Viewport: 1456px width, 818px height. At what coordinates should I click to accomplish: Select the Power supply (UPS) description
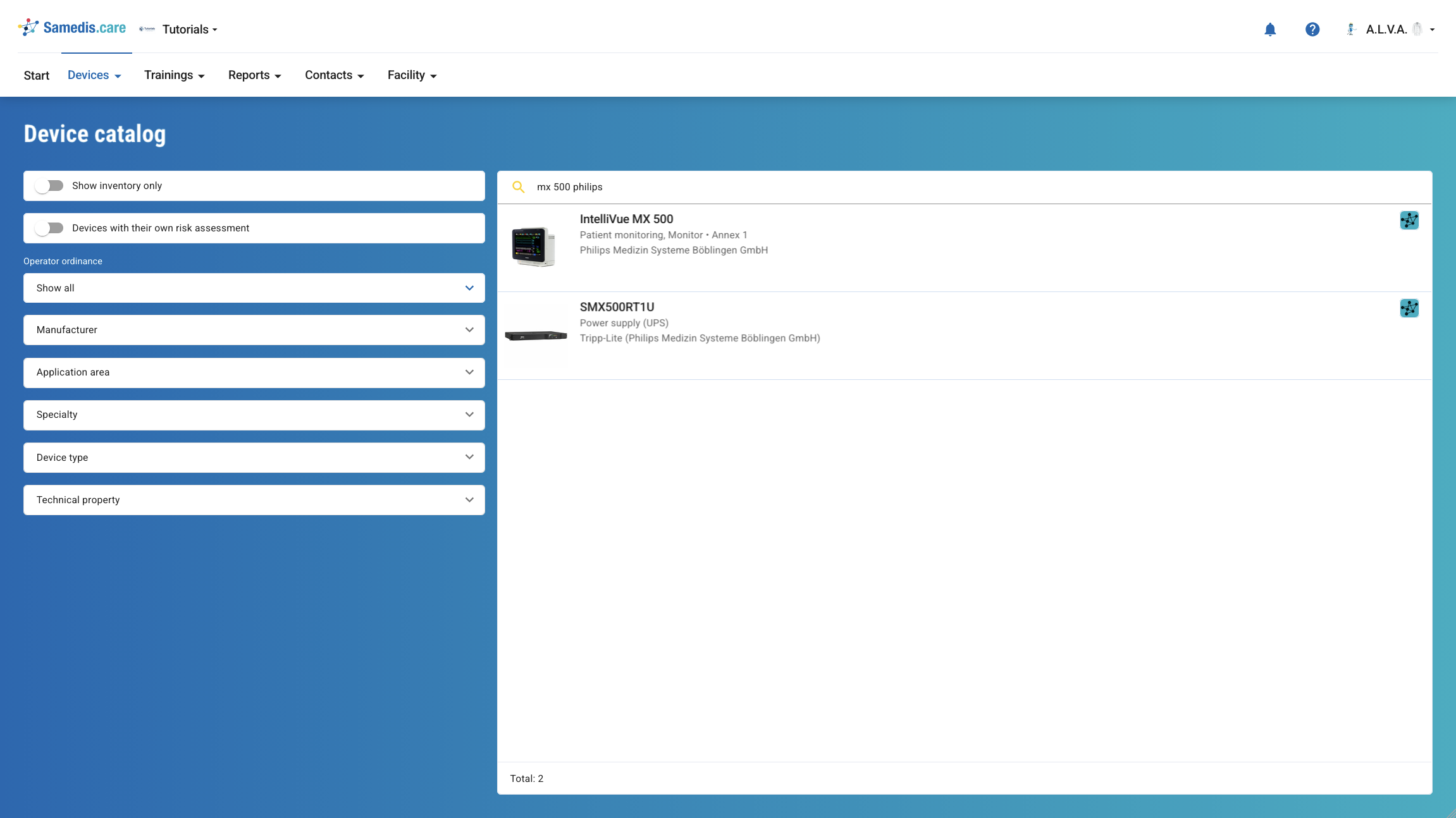pos(624,323)
